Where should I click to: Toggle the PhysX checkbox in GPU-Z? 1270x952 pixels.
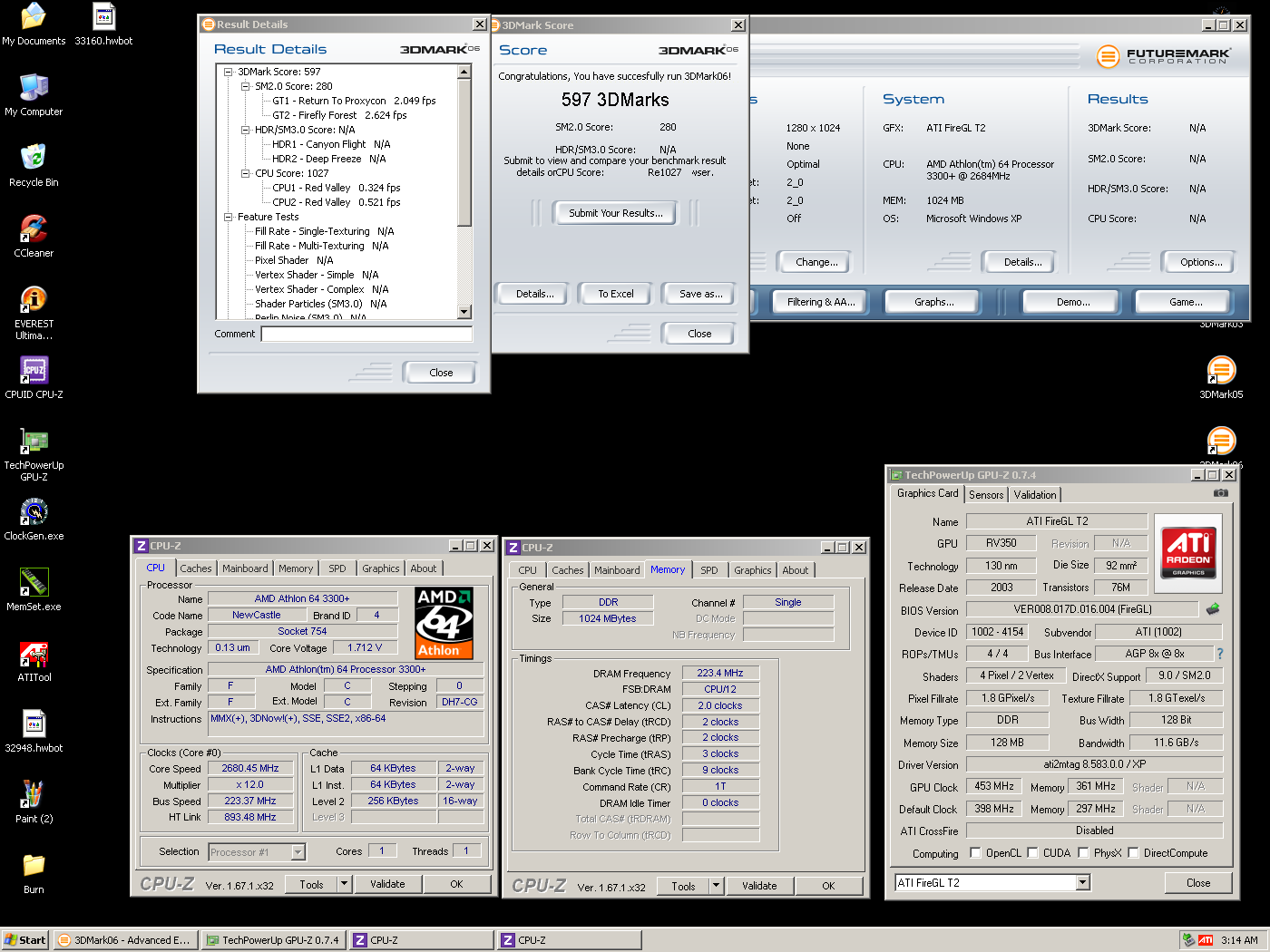[1083, 853]
